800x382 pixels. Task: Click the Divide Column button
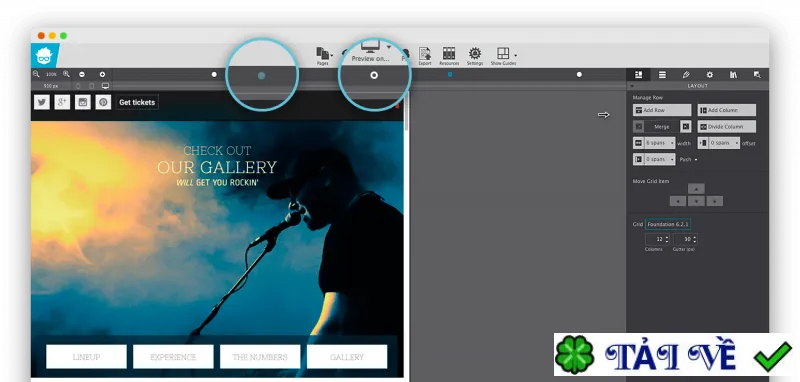tap(727, 126)
